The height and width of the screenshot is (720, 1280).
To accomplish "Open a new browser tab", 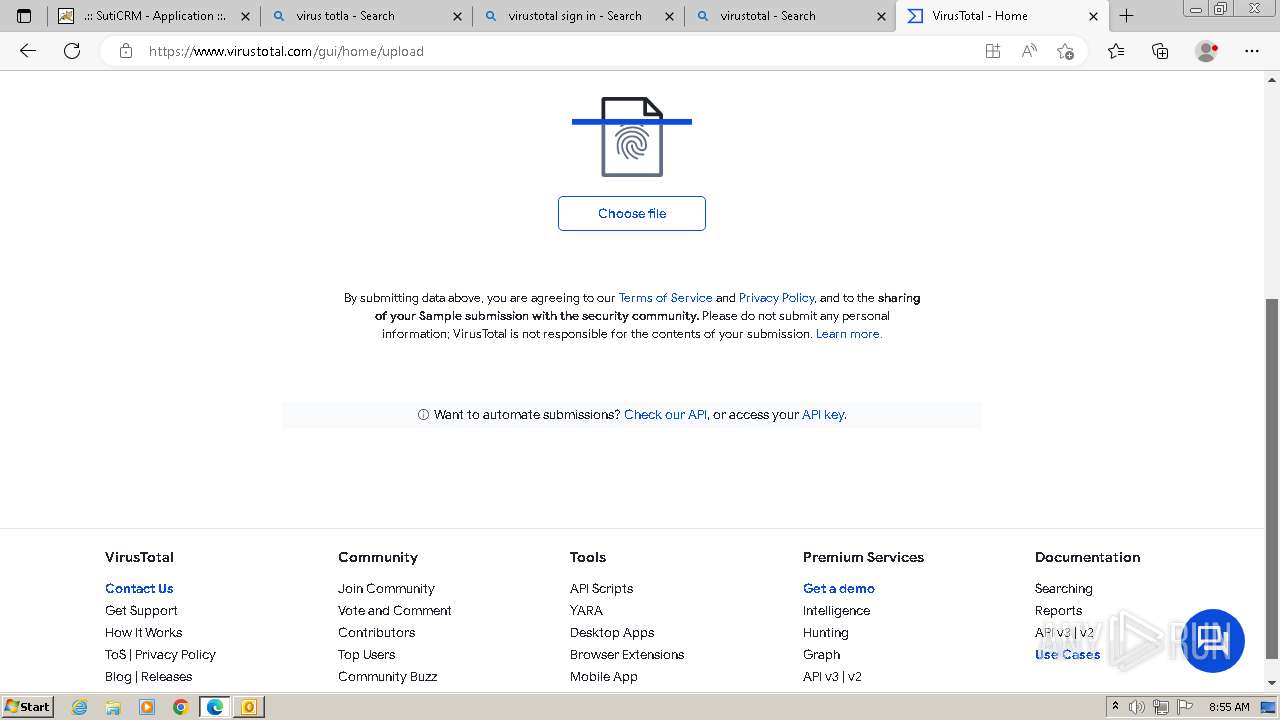I will tap(1126, 16).
